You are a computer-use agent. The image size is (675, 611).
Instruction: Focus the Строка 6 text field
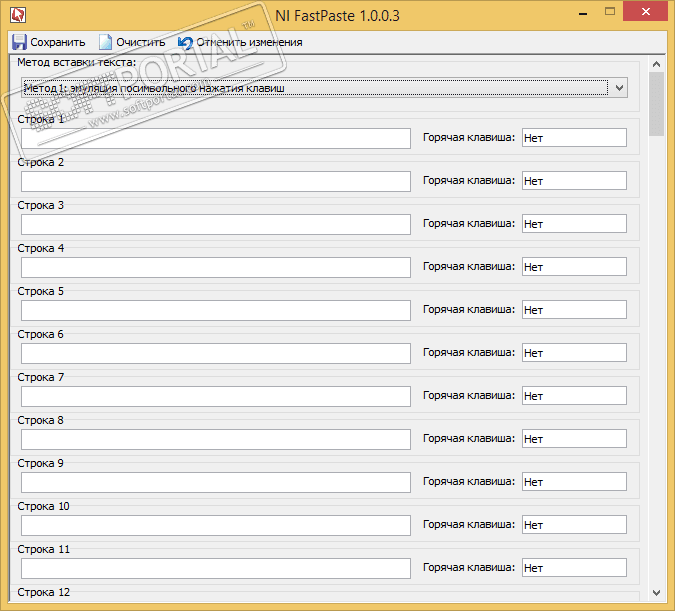[x=216, y=354]
